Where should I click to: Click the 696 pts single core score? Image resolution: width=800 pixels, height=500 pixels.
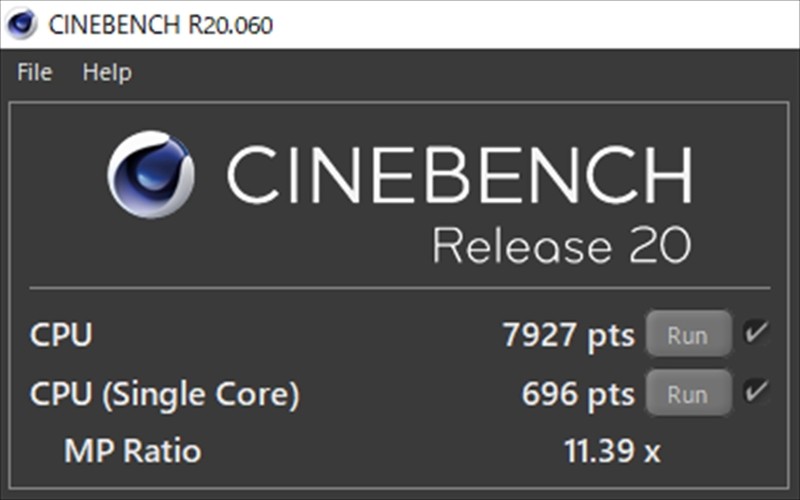[578, 394]
